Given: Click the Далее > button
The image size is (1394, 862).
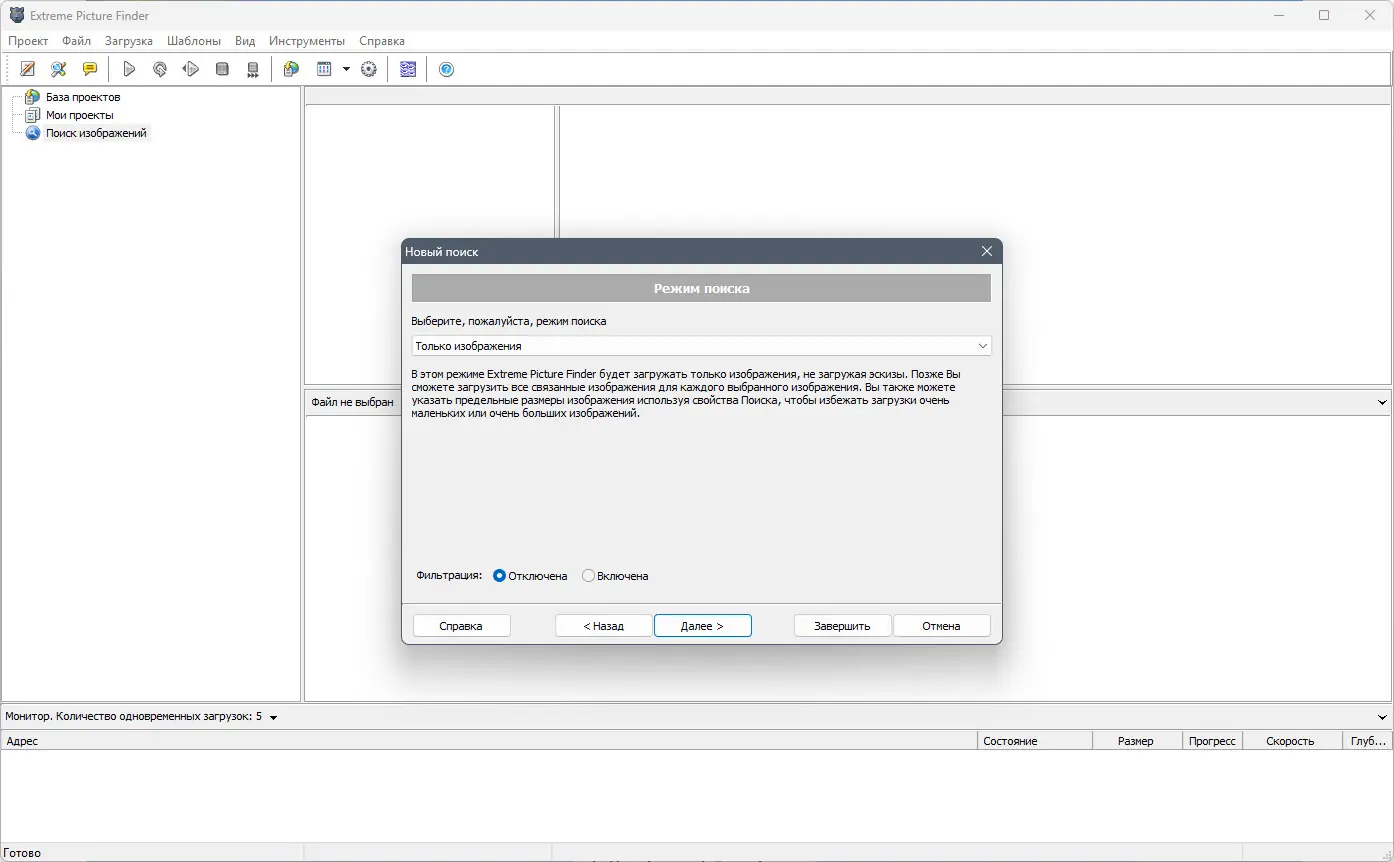Looking at the screenshot, I should click(702, 626).
